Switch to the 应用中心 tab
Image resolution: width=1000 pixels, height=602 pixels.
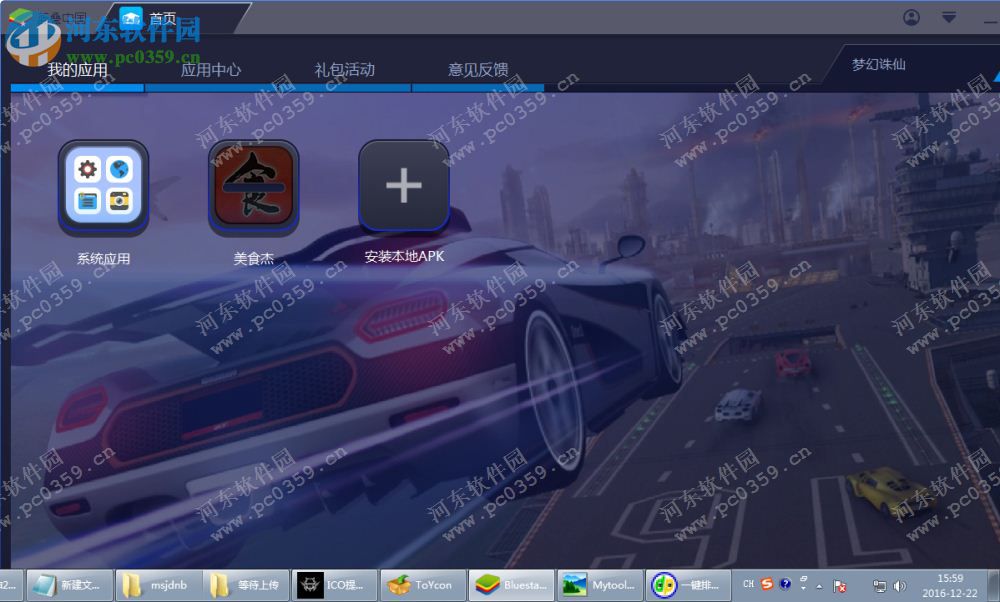pyautogui.click(x=211, y=70)
